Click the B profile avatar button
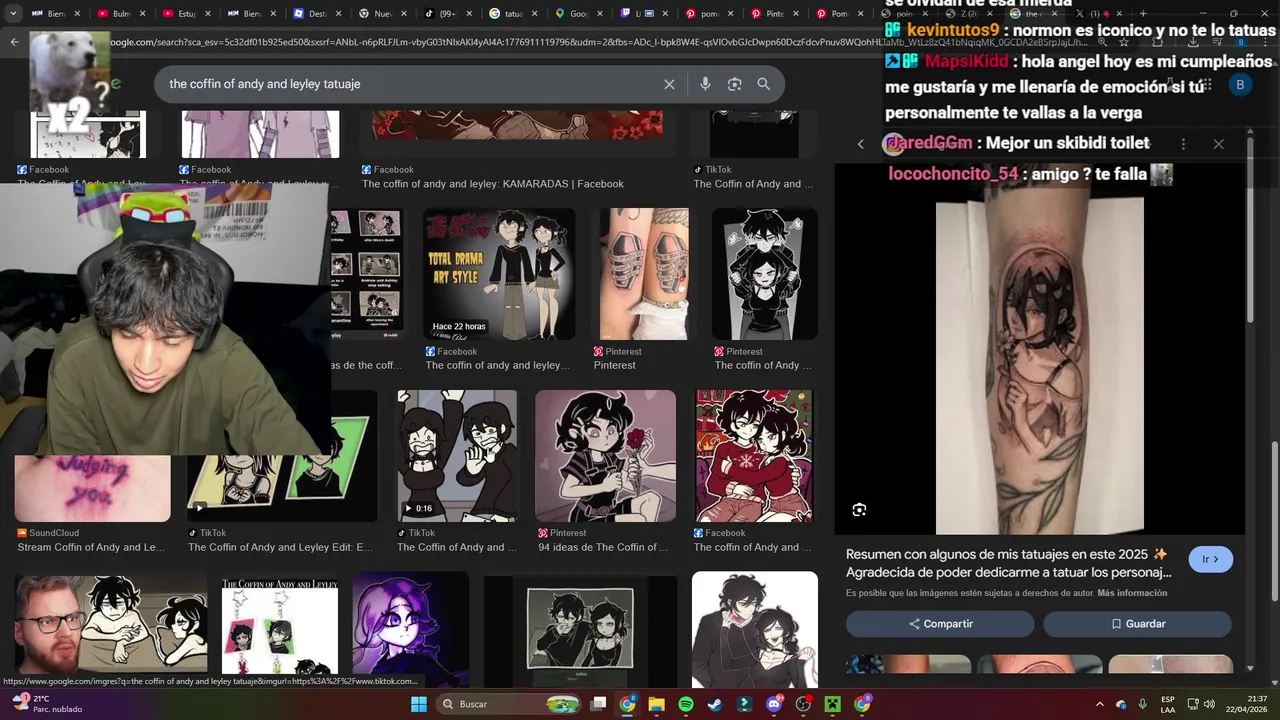This screenshot has height=720, width=1280. (x=1240, y=85)
